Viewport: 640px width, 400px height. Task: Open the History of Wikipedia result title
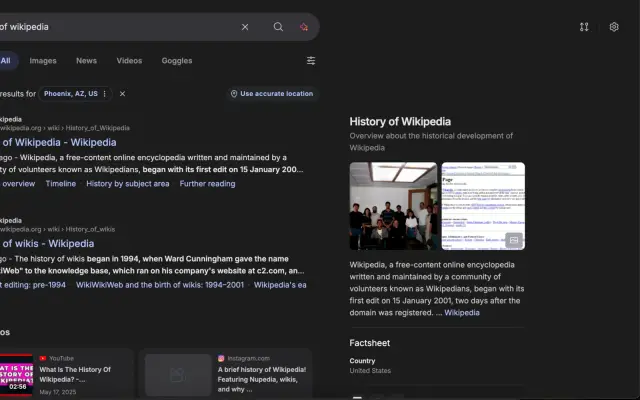(x=58, y=142)
